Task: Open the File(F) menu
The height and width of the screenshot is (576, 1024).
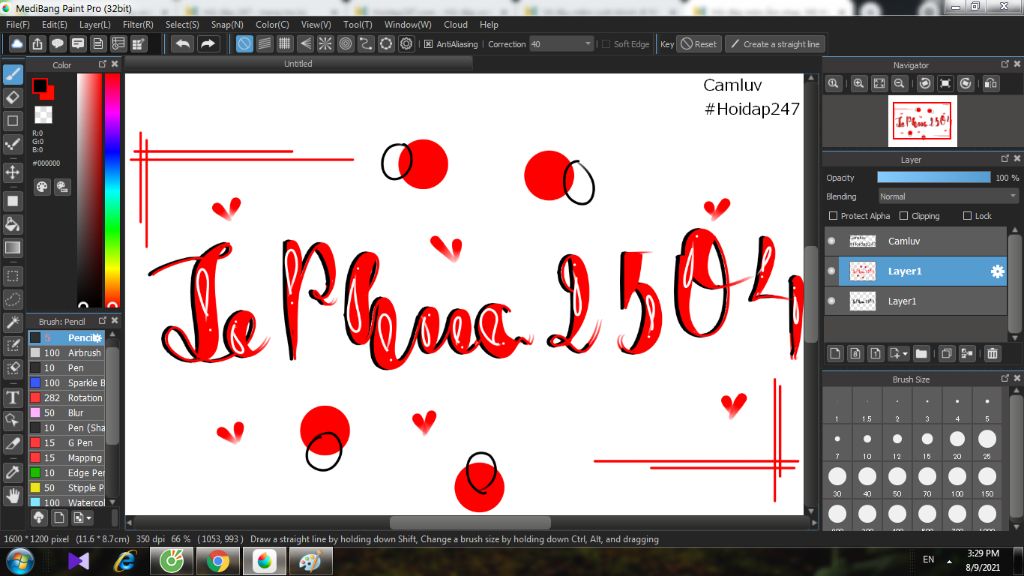Action: coord(18,25)
